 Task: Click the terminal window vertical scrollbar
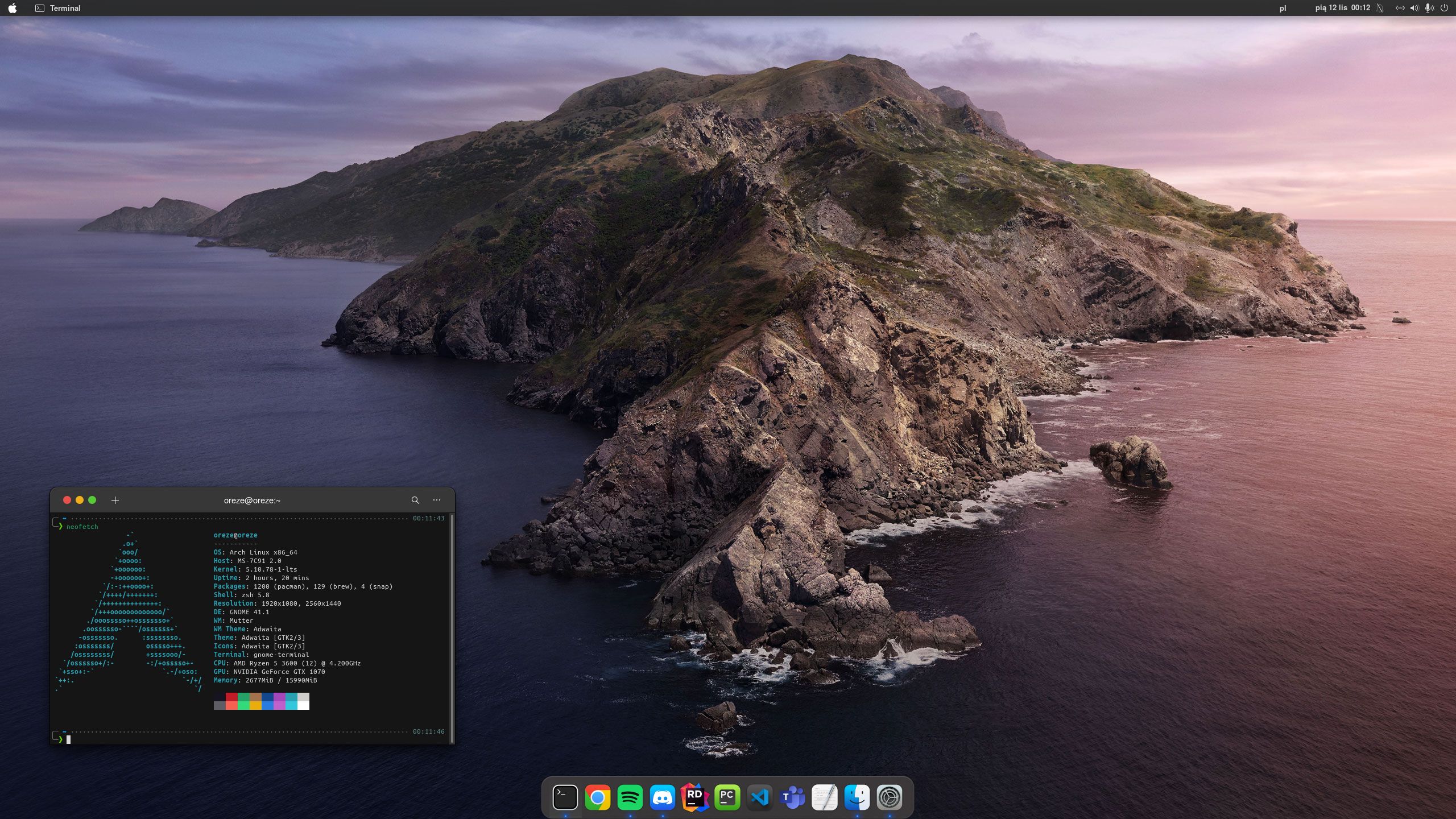(x=452, y=626)
